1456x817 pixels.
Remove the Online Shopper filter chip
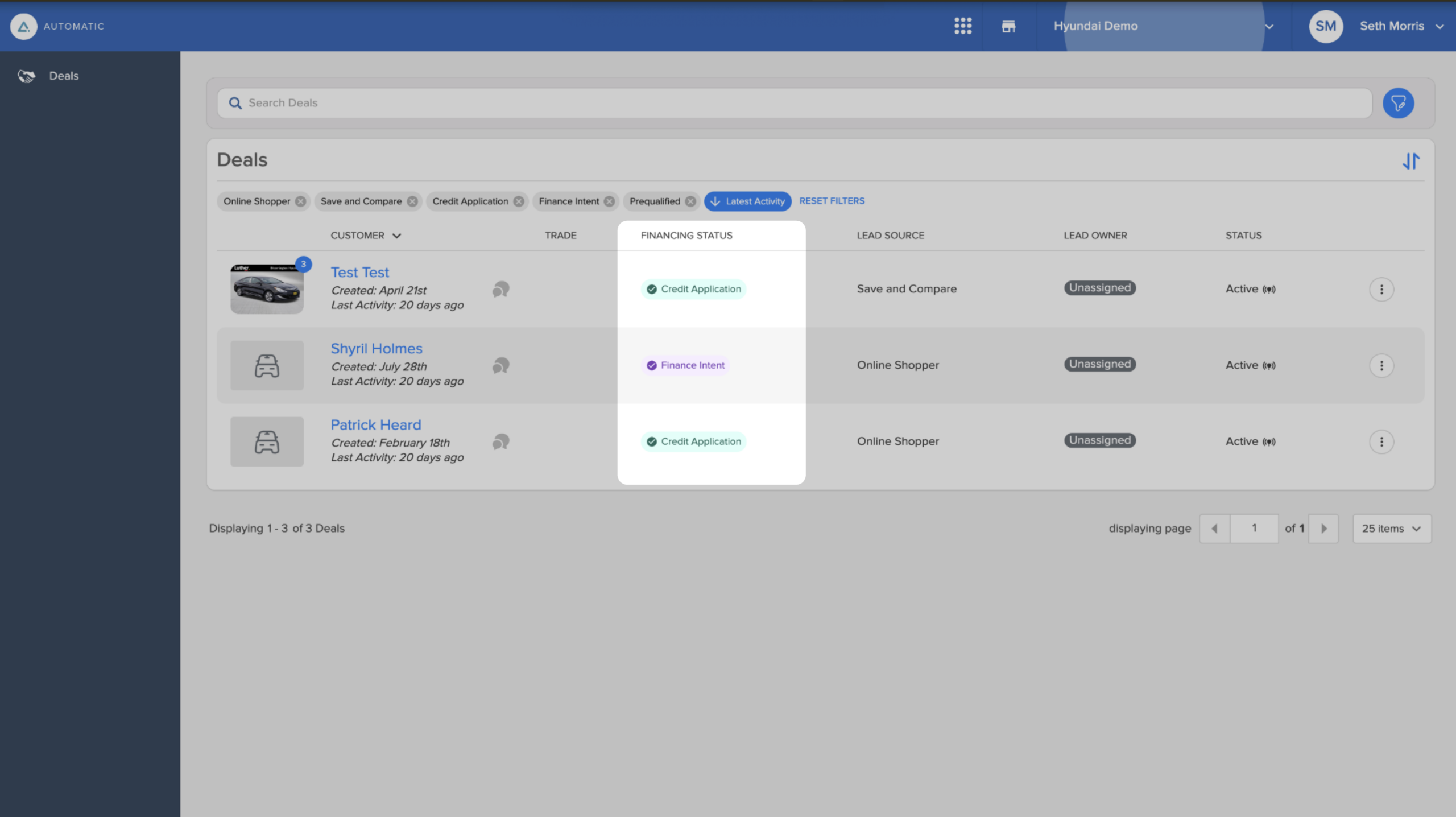click(x=301, y=201)
